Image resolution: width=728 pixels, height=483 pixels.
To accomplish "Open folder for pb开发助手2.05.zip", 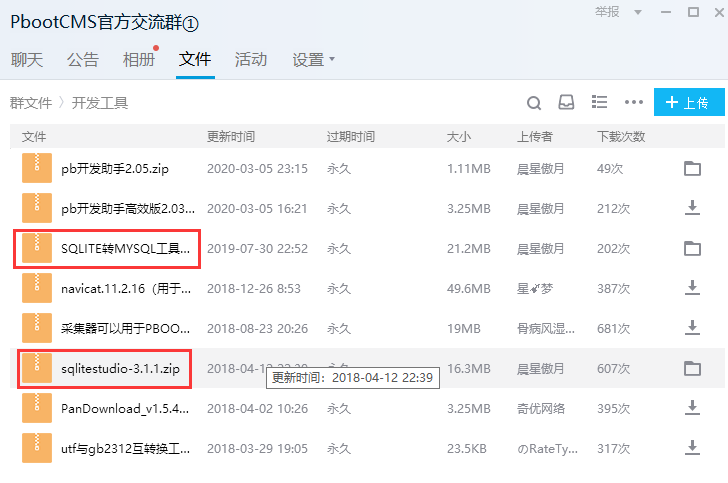I will (x=692, y=168).
